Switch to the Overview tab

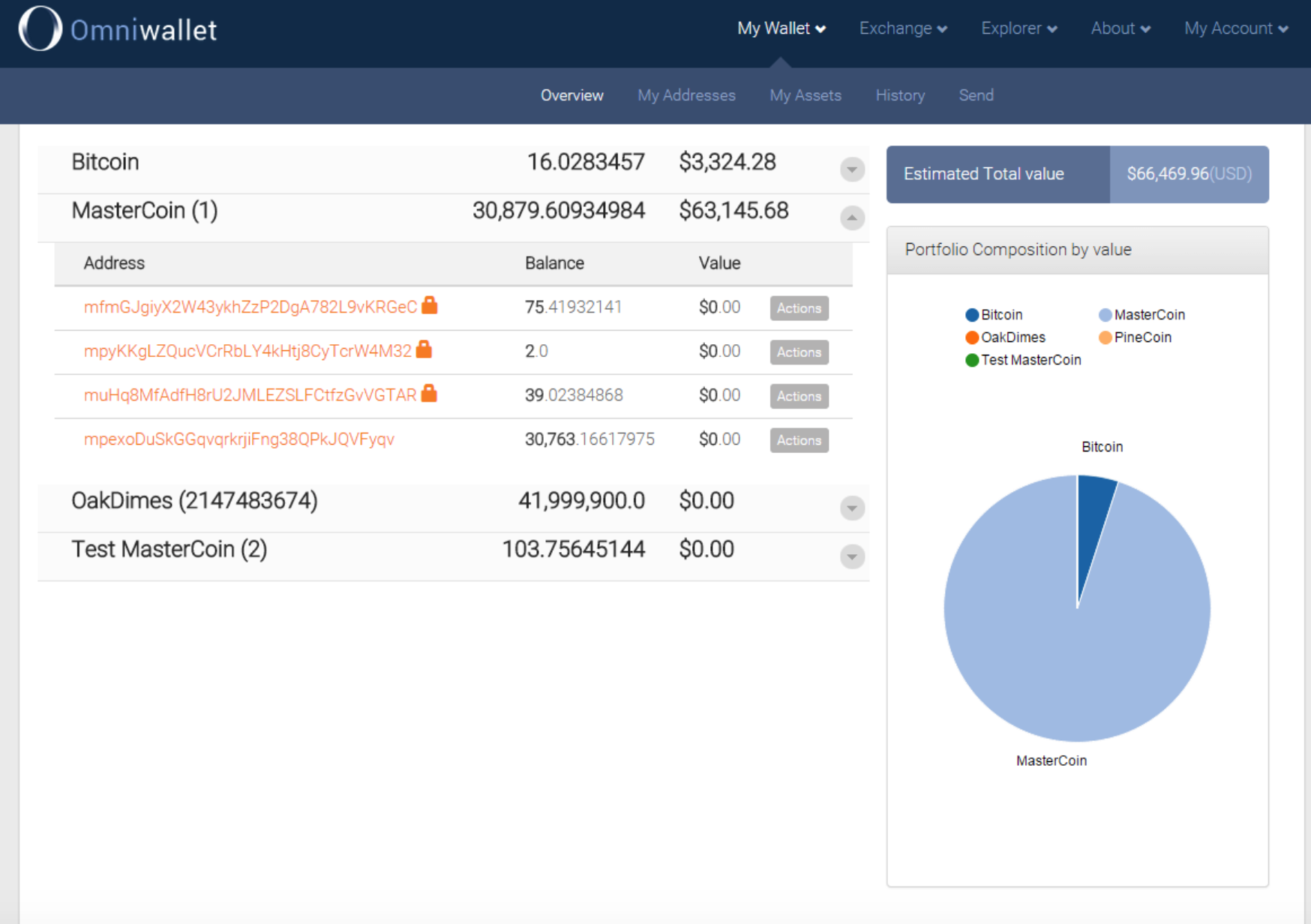click(572, 95)
